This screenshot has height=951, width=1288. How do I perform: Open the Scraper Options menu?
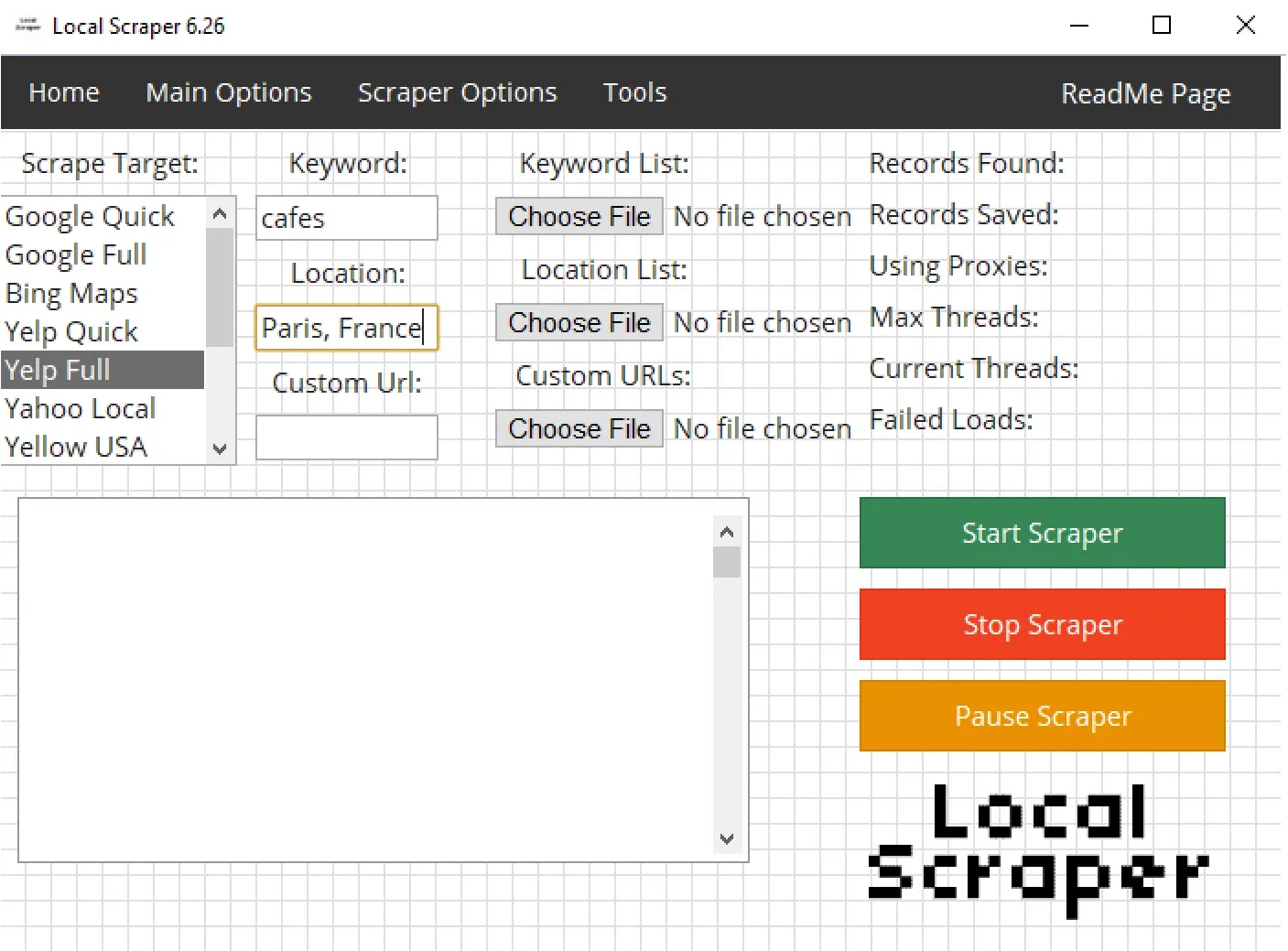click(x=457, y=92)
